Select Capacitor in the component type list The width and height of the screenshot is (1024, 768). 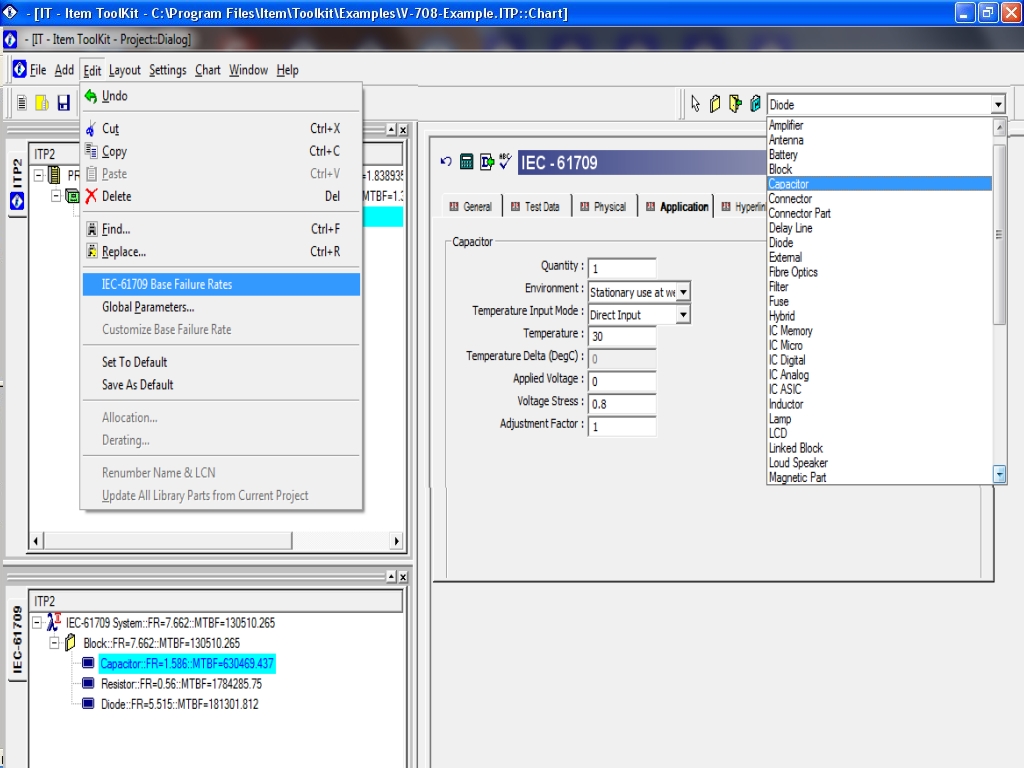click(879, 184)
